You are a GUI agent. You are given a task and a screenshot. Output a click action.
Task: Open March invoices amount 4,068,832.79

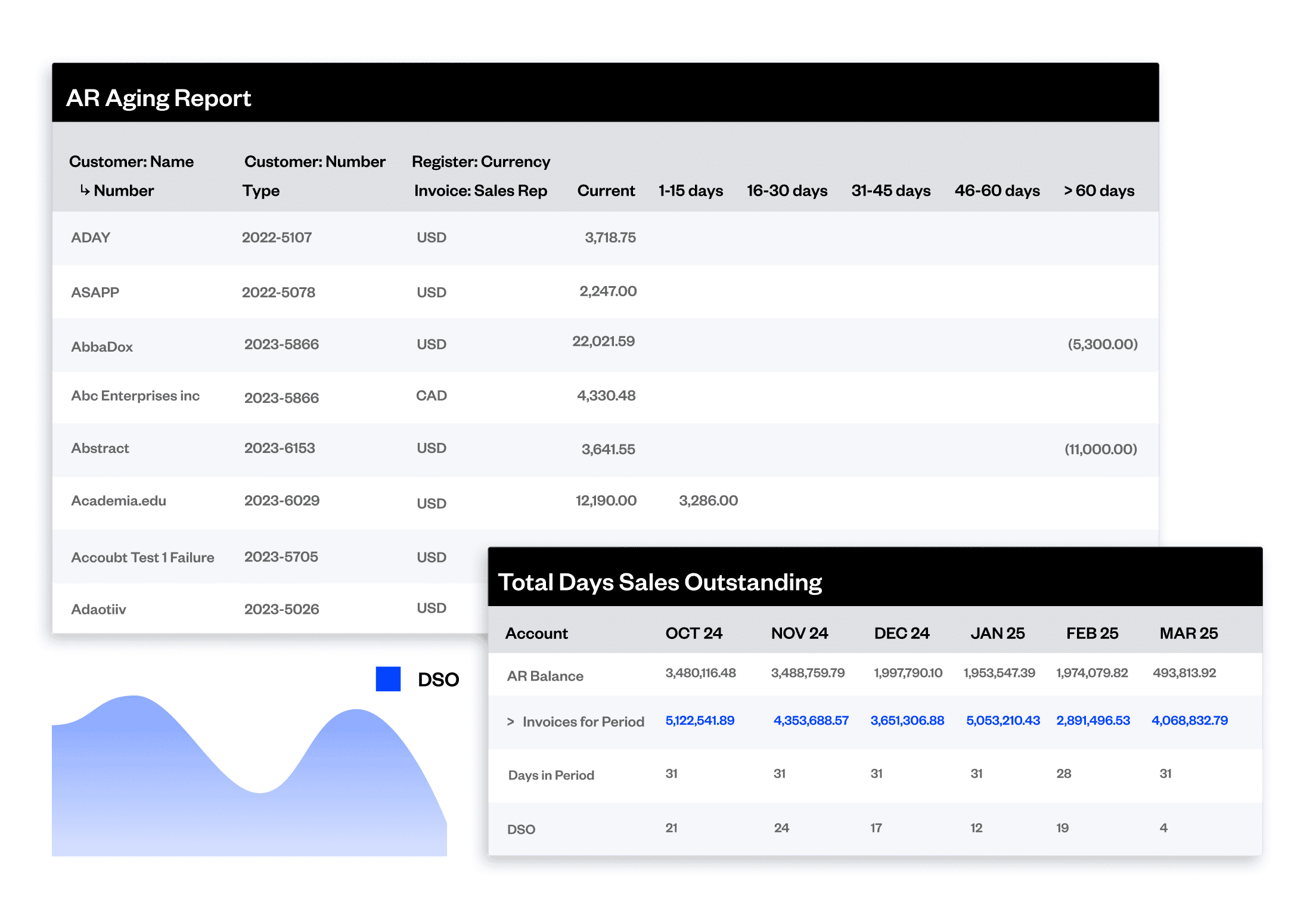pyautogui.click(x=1190, y=721)
